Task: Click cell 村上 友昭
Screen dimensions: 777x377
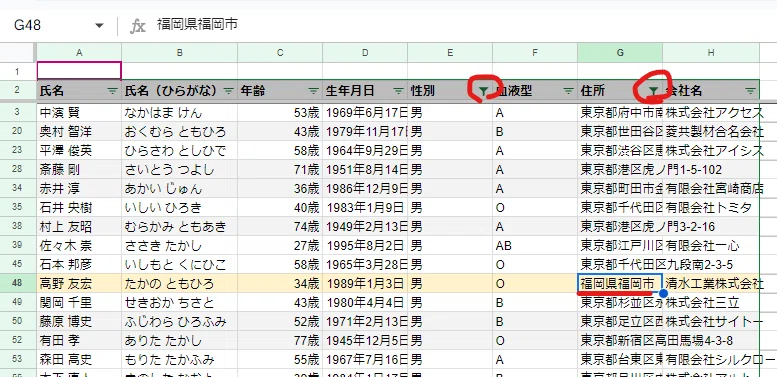Action: (x=79, y=227)
